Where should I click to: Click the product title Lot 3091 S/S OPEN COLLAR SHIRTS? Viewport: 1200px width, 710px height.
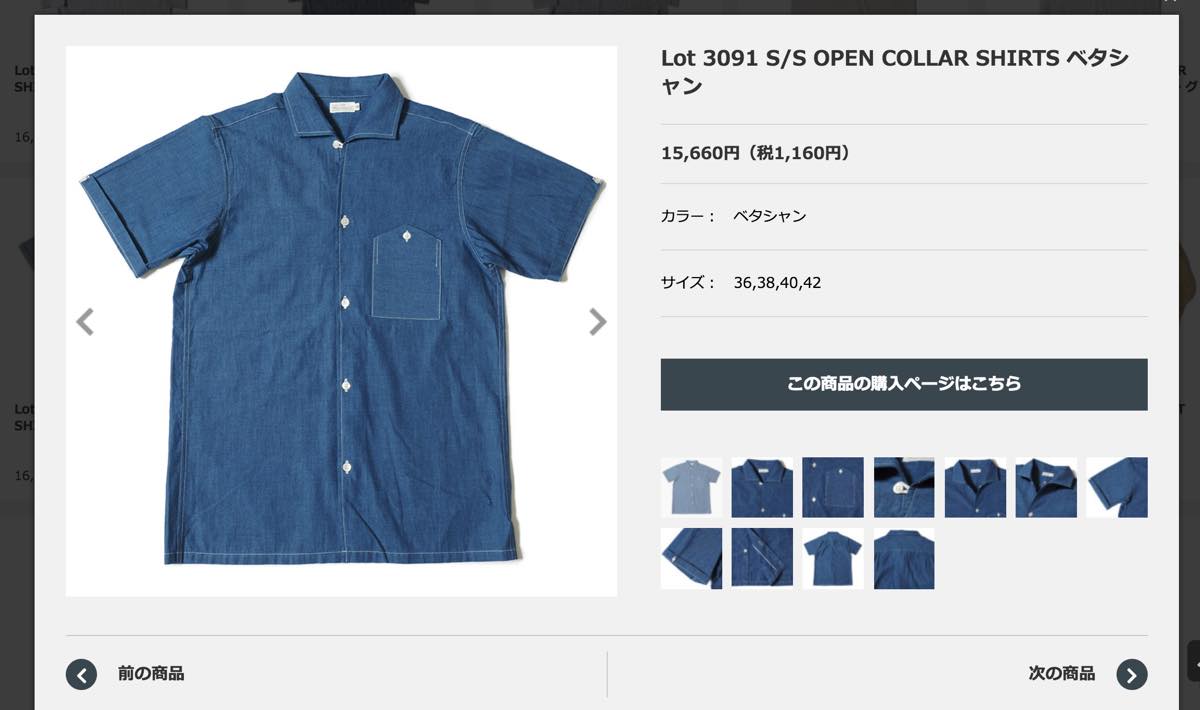(860, 59)
